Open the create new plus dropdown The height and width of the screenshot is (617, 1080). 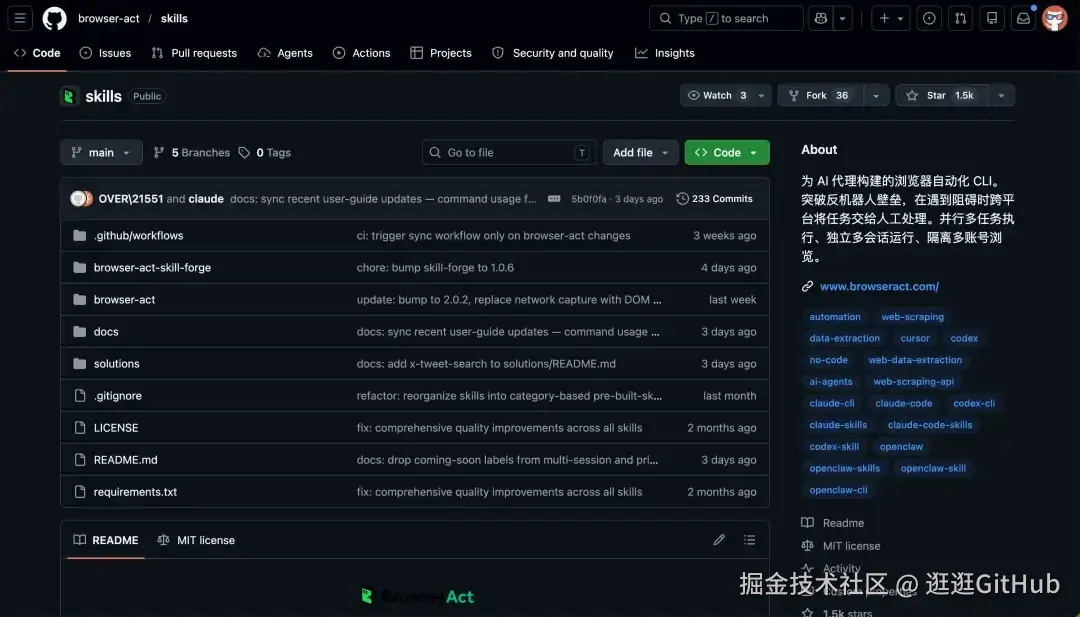coord(891,19)
